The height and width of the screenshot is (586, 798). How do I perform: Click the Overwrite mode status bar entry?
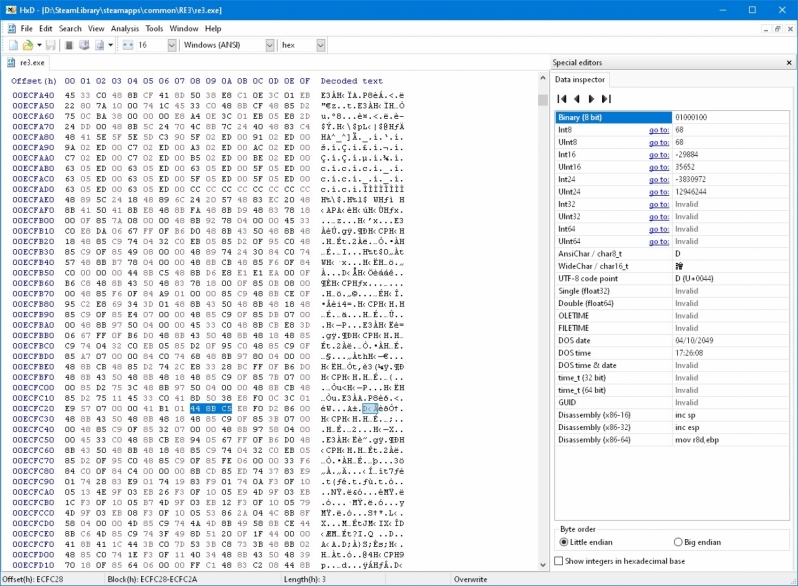[470, 579]
